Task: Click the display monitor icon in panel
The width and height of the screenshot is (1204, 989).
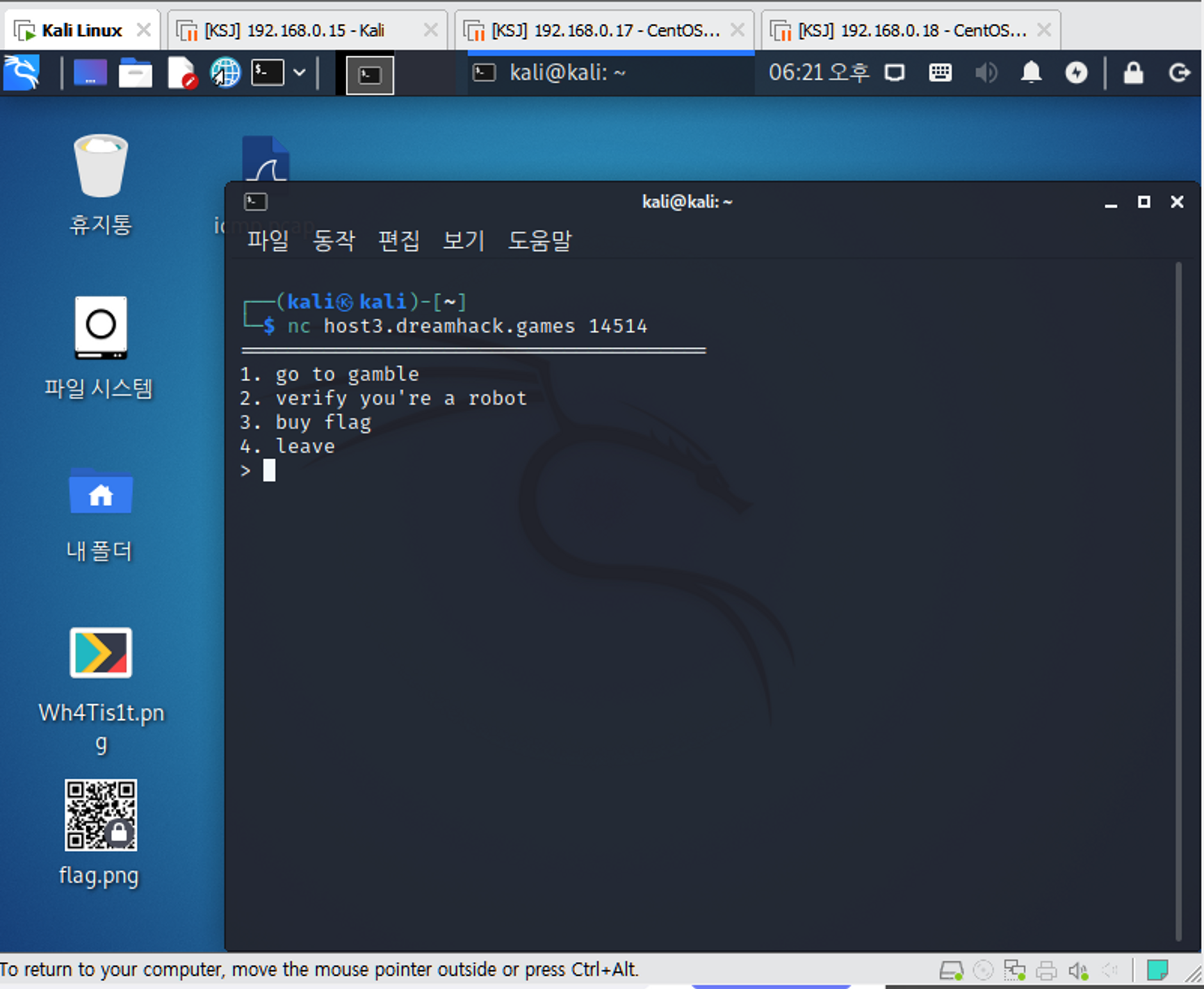Action: click(x=894, y=73)
